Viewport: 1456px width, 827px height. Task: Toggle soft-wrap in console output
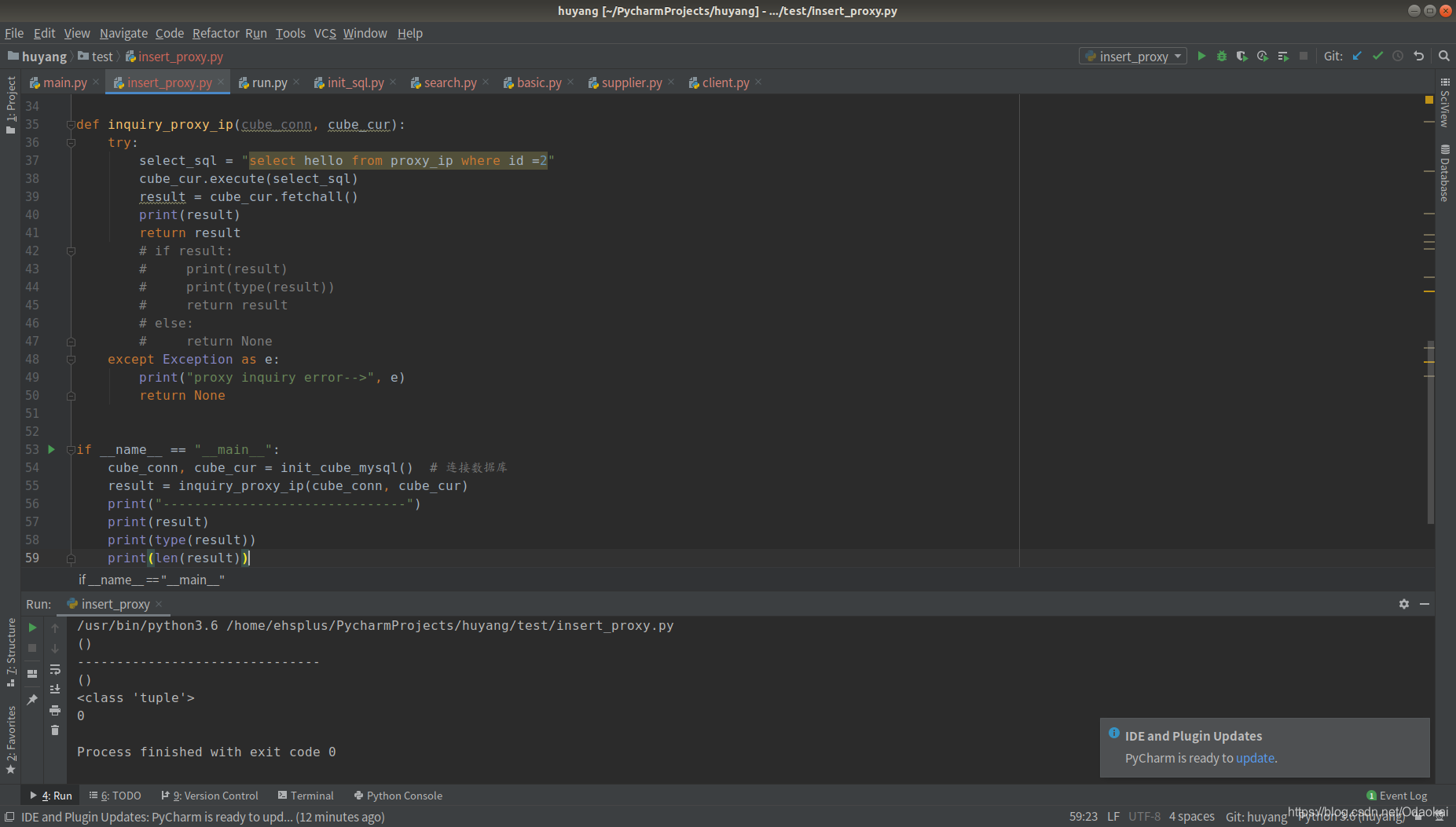point(55,669)
